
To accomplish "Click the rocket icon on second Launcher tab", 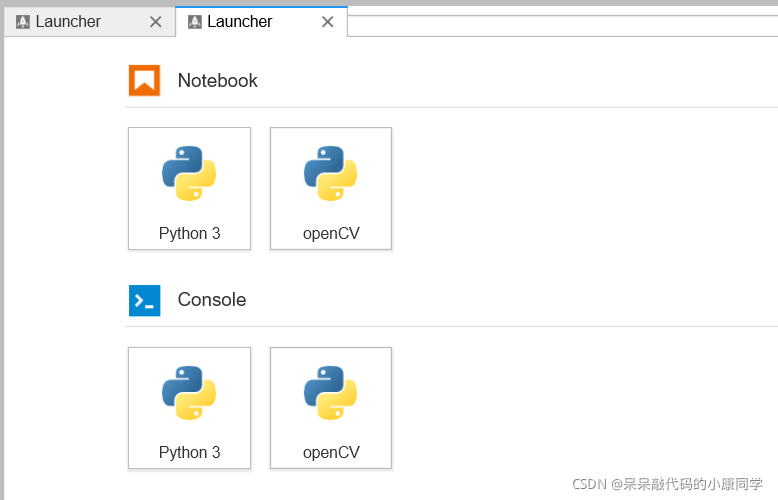I will [194, 22].
